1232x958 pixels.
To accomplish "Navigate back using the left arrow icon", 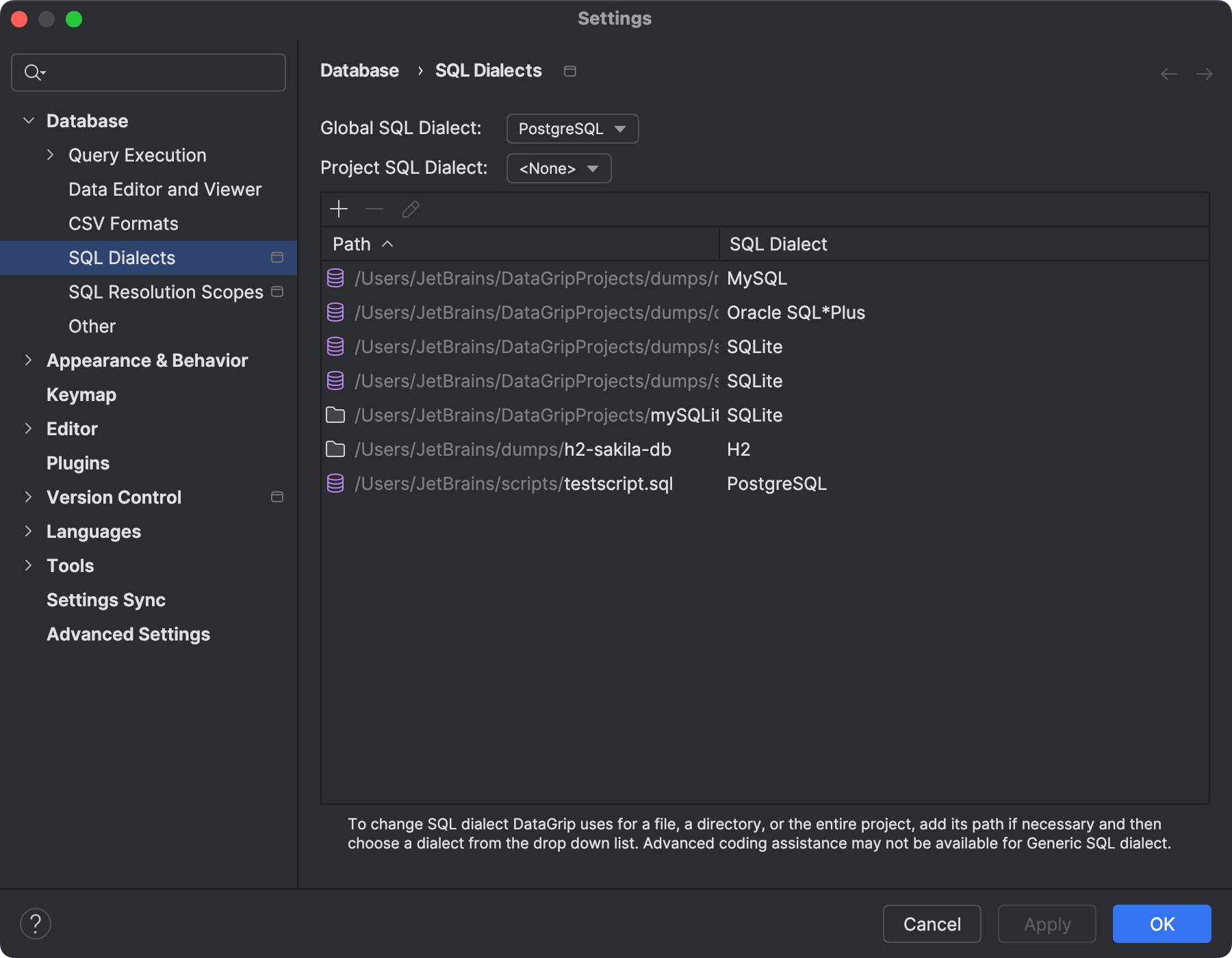I will point(1168,73).
